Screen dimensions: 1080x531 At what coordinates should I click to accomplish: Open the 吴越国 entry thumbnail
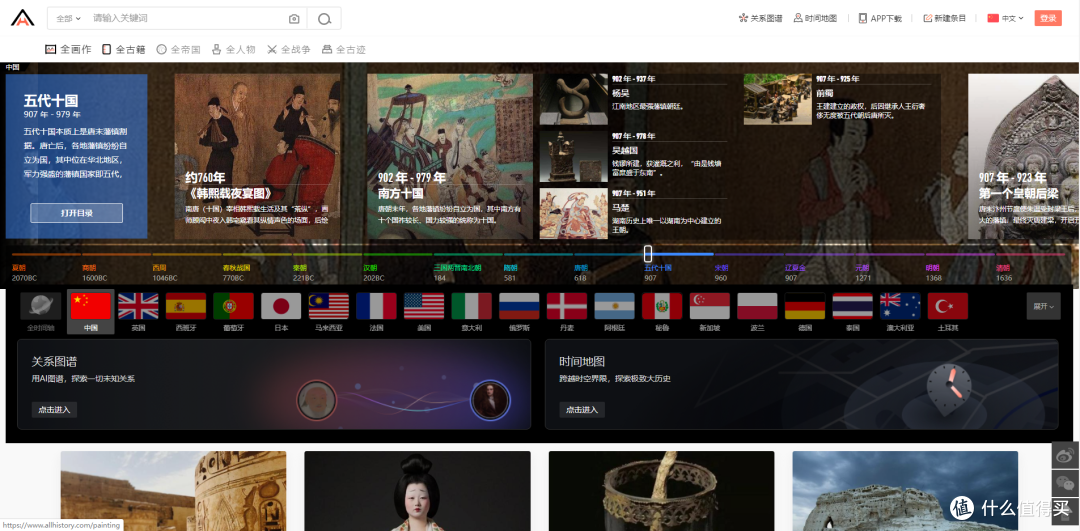tap(574, 156)
